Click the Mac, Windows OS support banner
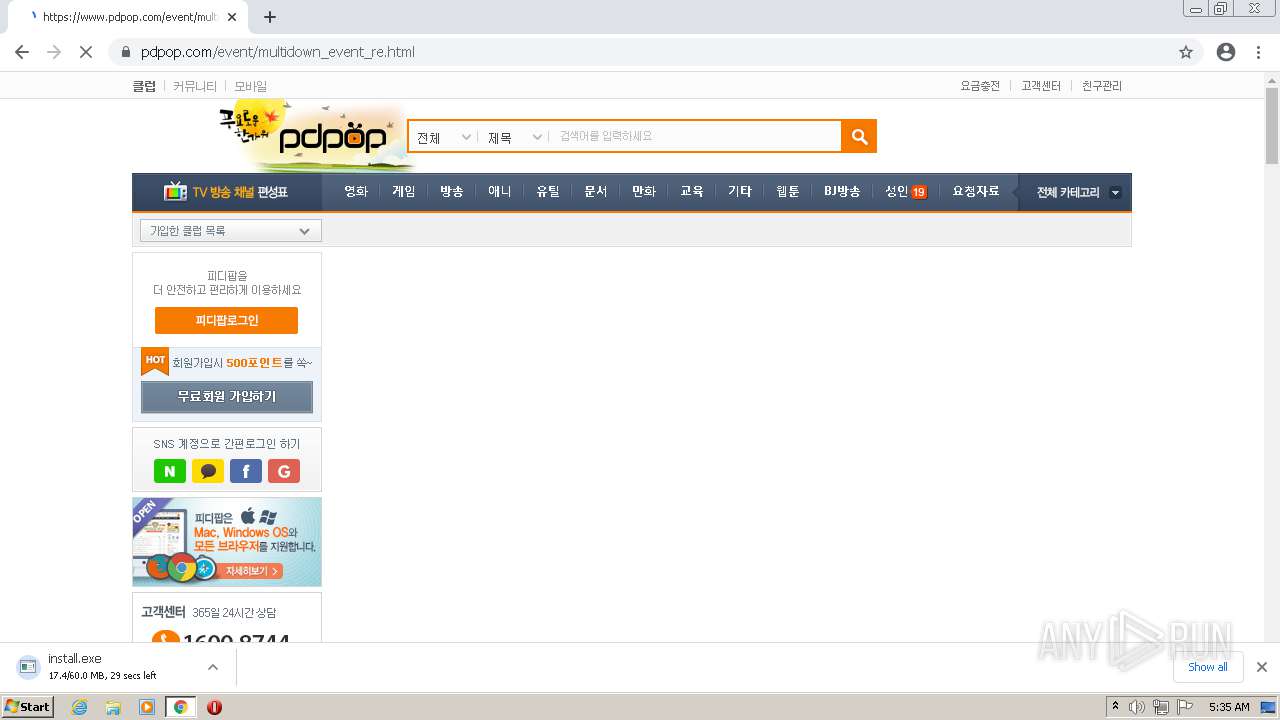Viewport: 1280px width, 720px height. click(x=227, y=542)
